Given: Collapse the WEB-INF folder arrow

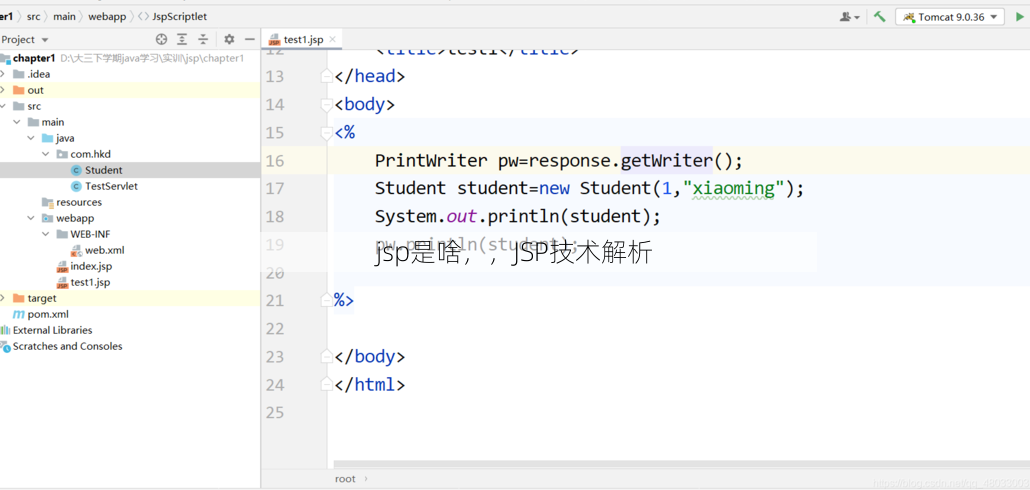Looking at the screenshot, I should tap(45, 234).
